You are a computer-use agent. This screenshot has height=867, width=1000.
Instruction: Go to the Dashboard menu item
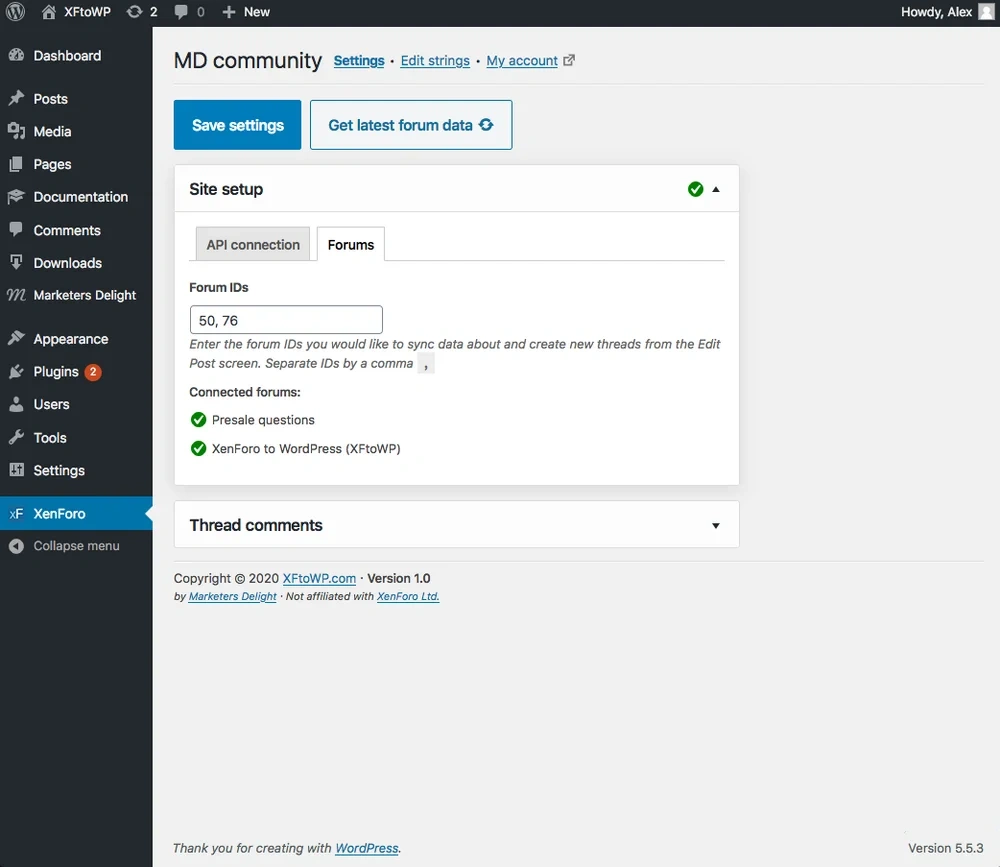coord(67,56)
